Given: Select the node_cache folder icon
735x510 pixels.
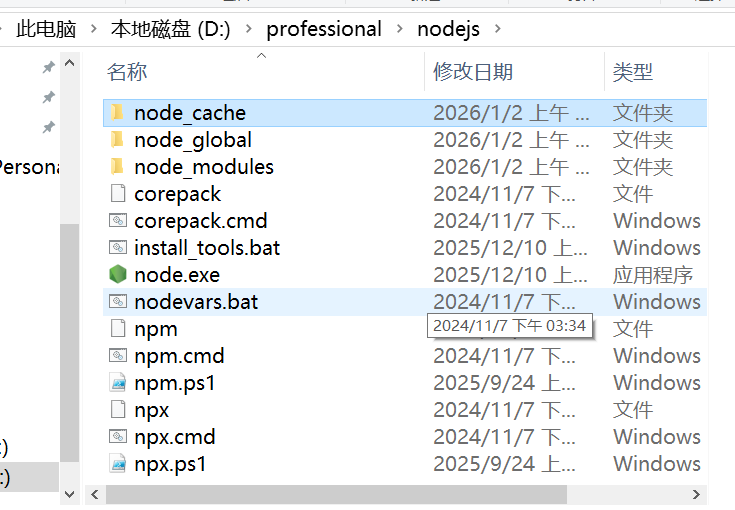Looking at the screenshot, I should click(117, 112).
